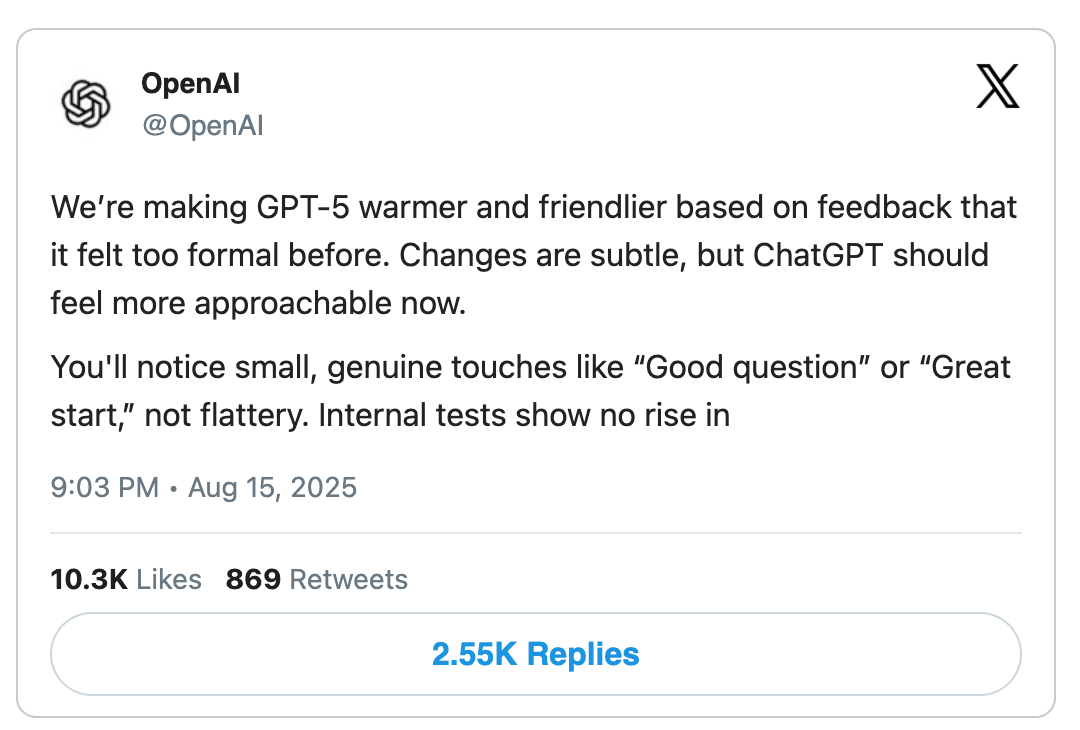Image resolution: width=1080 pixels, height=730 pixels.
Task: Click the phrase "feel more approachable now."
Action: [x=258, y=302]
